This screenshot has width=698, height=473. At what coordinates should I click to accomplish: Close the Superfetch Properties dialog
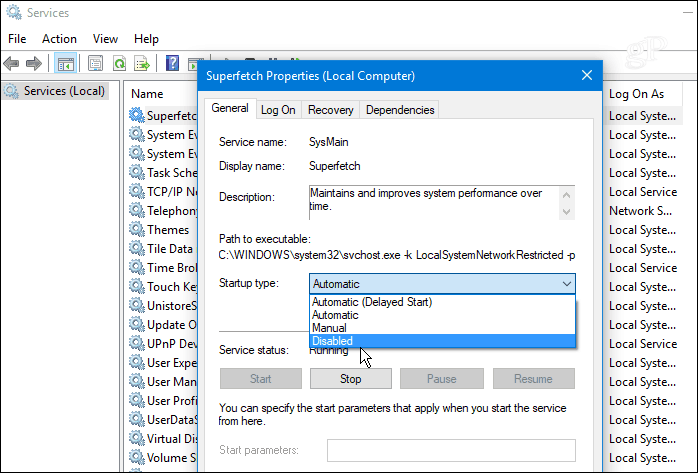coord(587,75)
